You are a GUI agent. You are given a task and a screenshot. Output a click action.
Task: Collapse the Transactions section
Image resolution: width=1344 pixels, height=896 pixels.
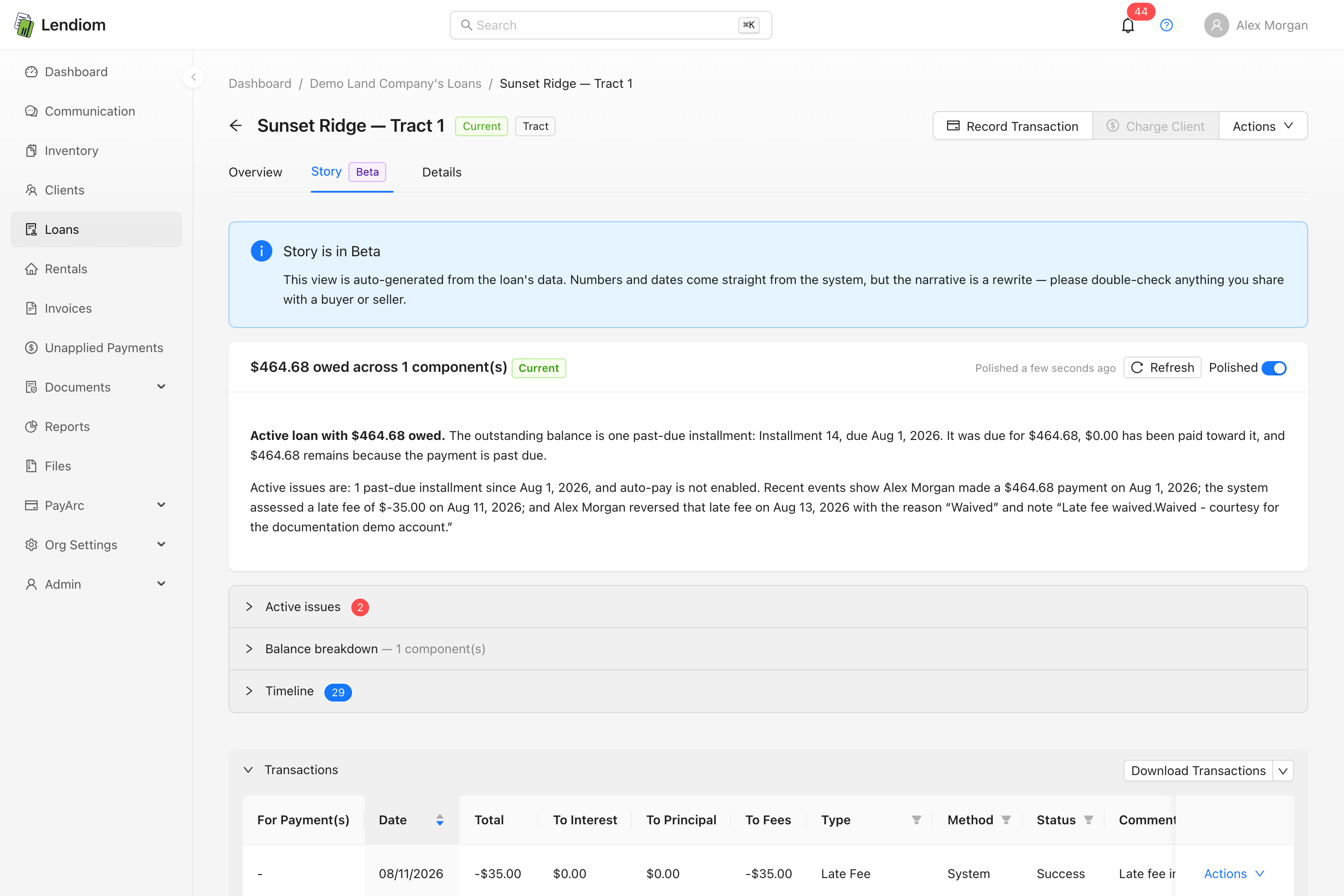point(249,770)
